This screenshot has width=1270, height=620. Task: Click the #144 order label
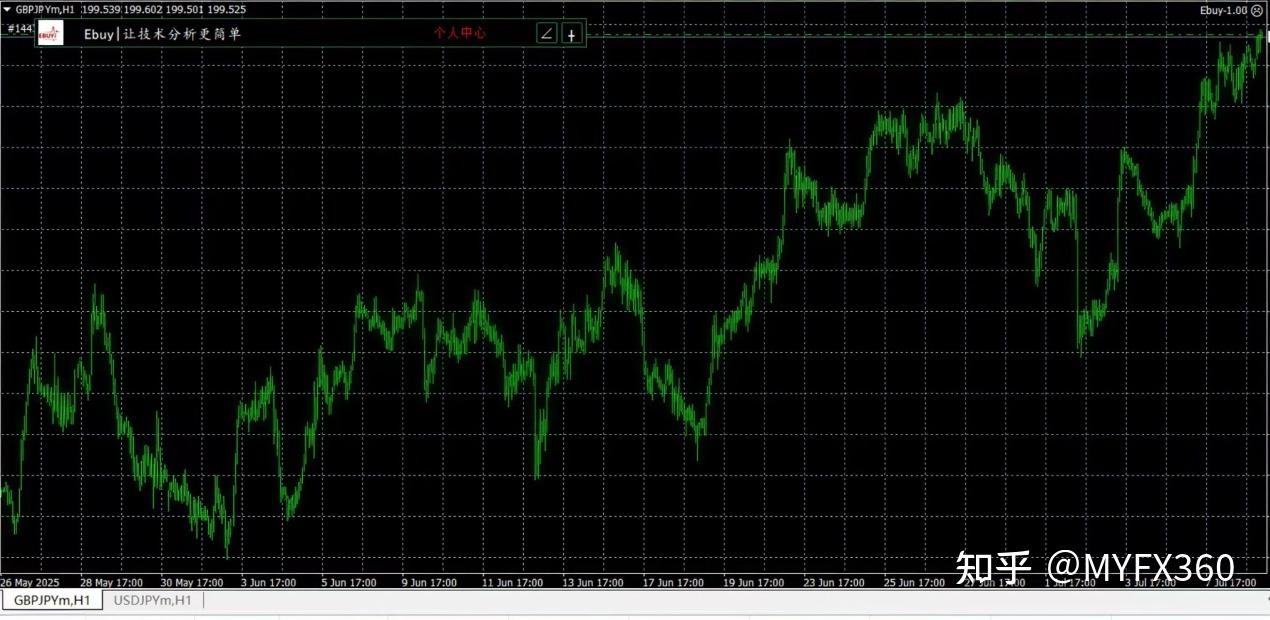pos(20,28)
